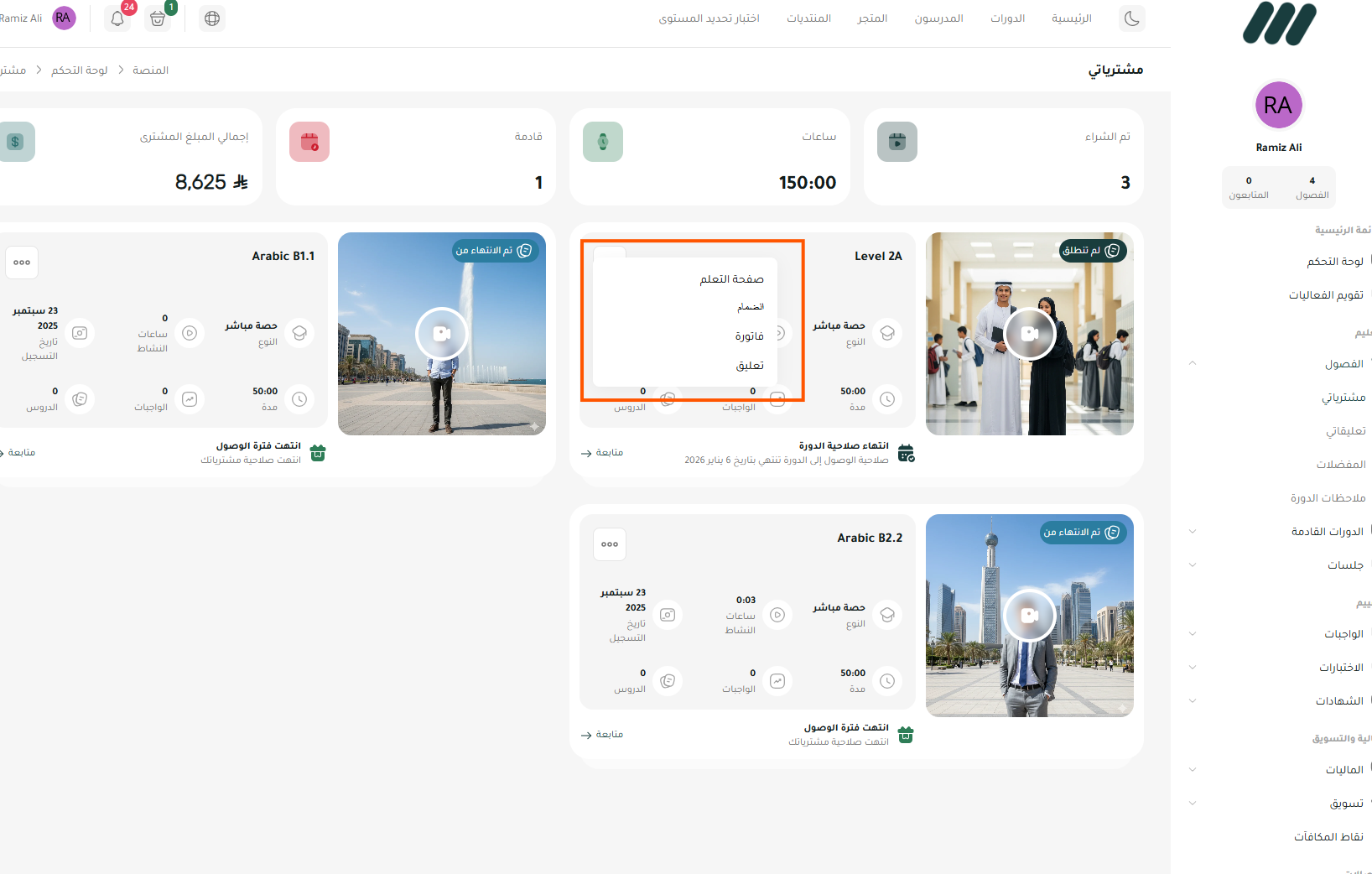This screenshot has width=1372, height=874.
Task: Open تقويم الفعاليات in the sidebar
Action: point(1326,295)
